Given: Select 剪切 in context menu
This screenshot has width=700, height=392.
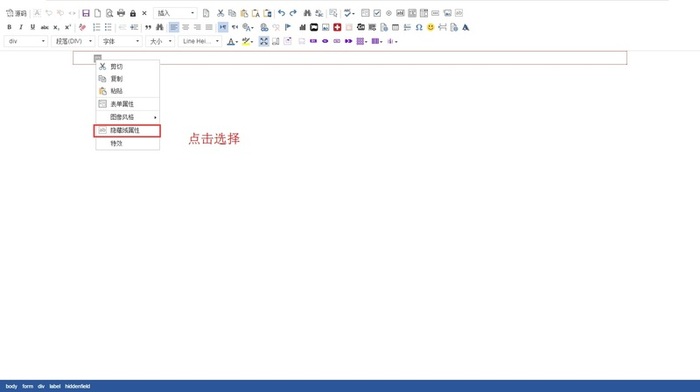Looking at the screenshot, I should point(128,67).
